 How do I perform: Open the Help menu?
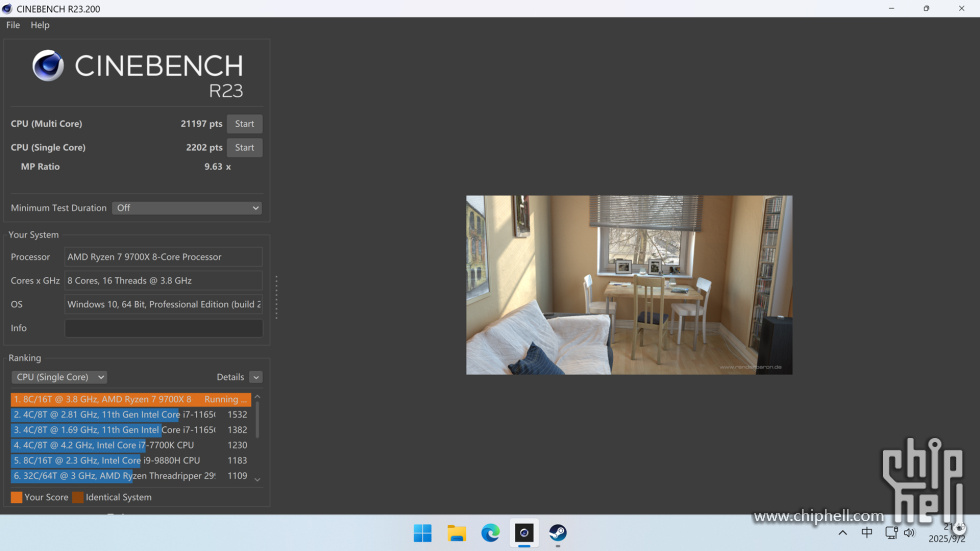point(40,25)
